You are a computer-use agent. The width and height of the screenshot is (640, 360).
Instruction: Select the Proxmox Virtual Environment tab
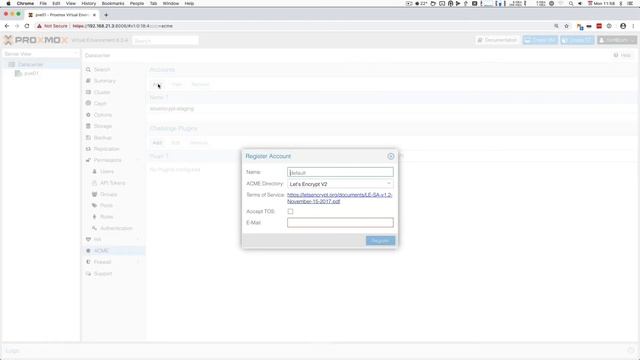(62, 15)
